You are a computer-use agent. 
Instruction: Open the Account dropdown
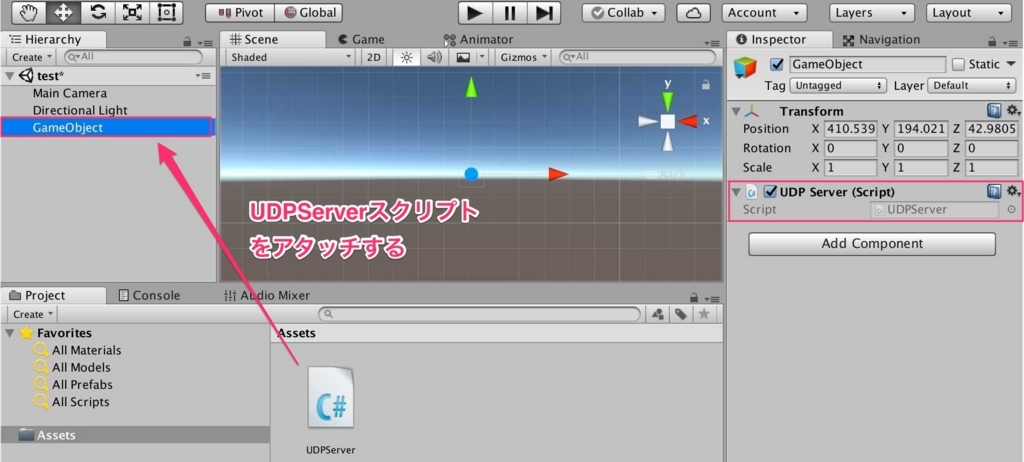click(764, 13)
